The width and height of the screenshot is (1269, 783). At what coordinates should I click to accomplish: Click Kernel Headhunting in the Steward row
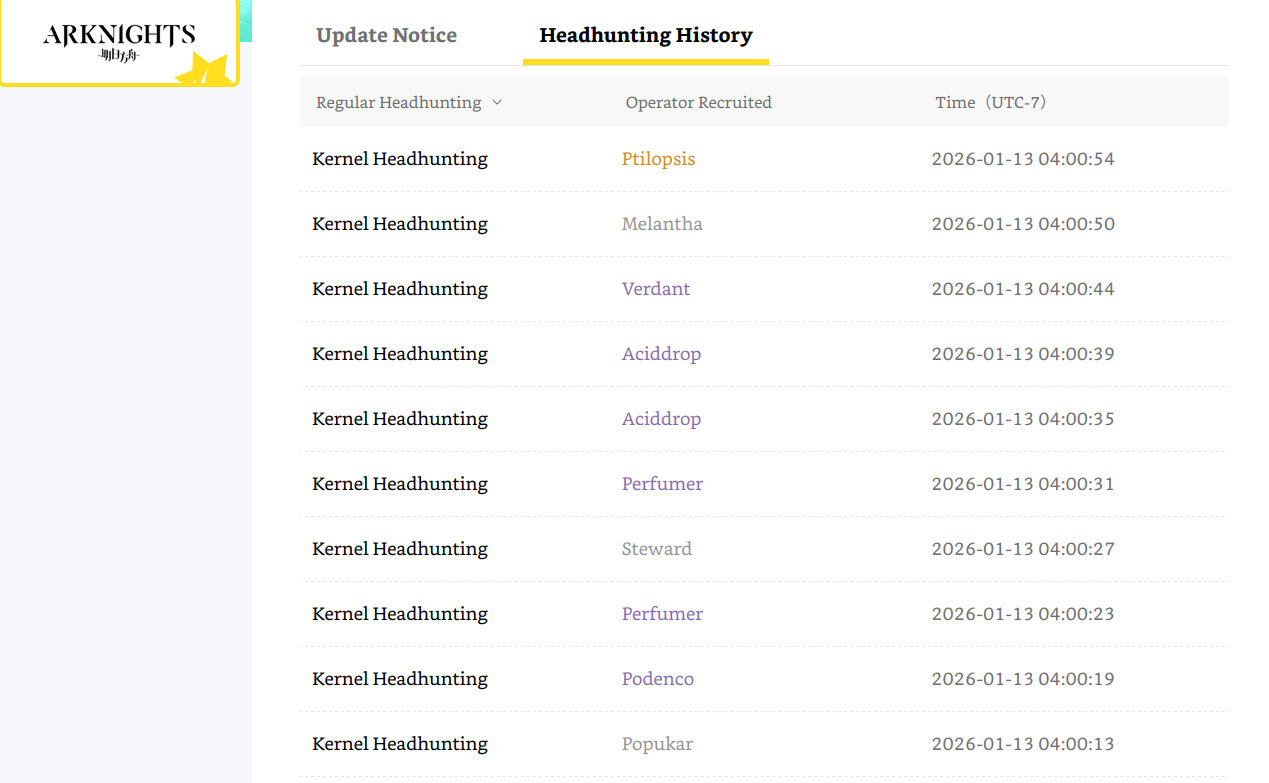pyautogui.click(x=400, y=549)
